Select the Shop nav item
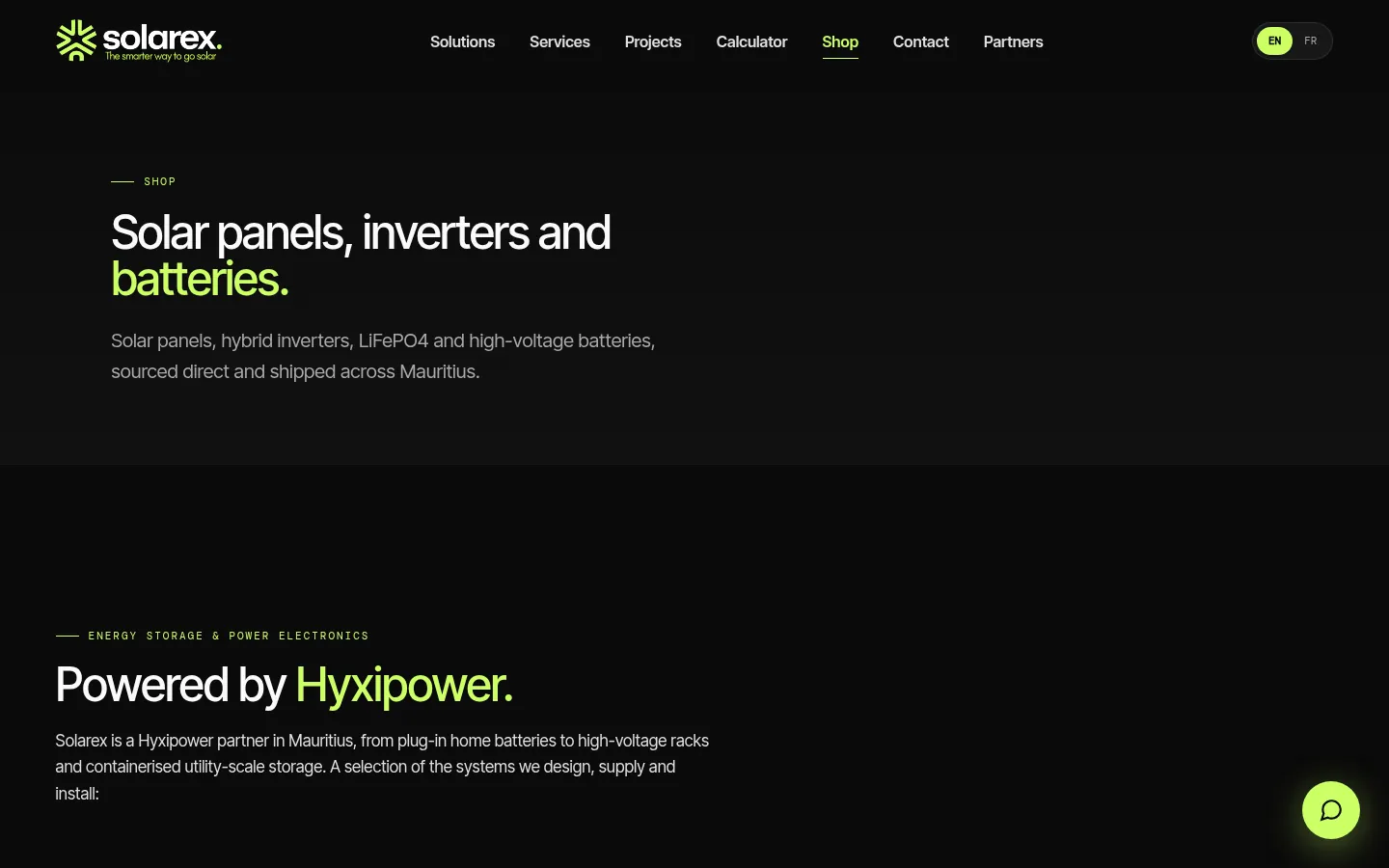1389x868 pixels. point(840,41)
